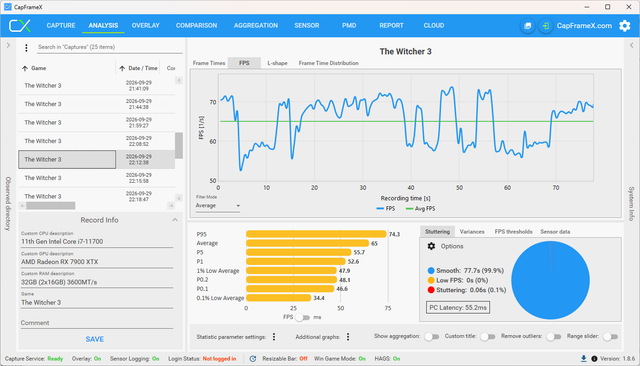Open the CapFrameX.com link
The height and width of the screenshot is (366, 640).
pyautogui.click(x=584, y=26)
